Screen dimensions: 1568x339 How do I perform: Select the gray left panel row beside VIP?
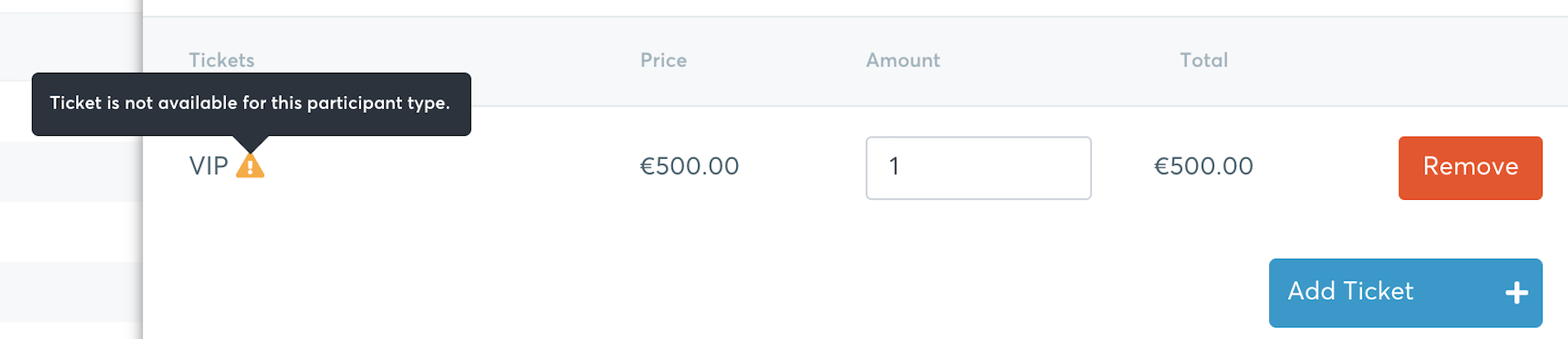(70, 171)
